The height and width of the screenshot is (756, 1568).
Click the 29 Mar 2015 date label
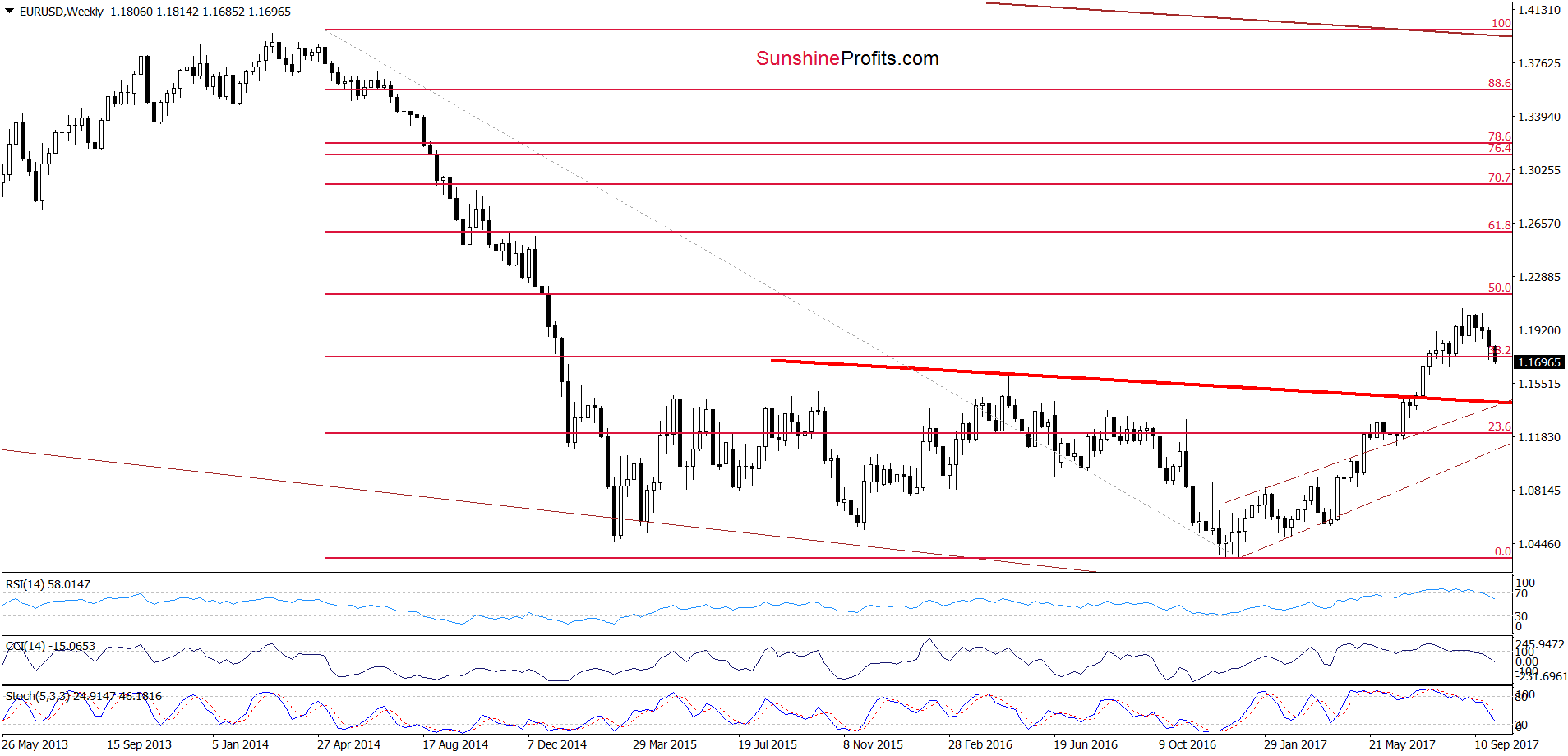[664, 744]
